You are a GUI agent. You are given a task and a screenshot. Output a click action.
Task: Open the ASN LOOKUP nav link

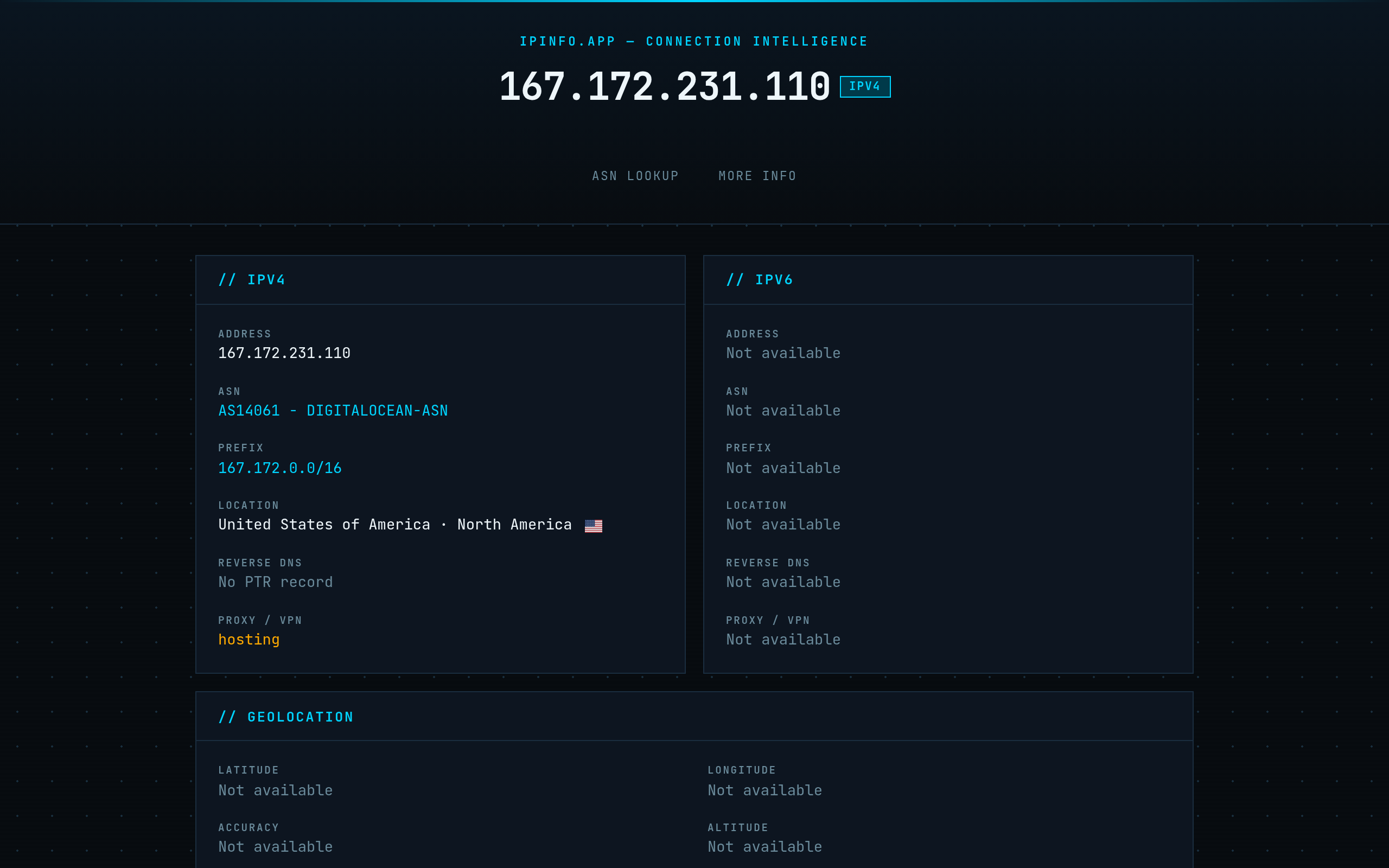[635, 176]
